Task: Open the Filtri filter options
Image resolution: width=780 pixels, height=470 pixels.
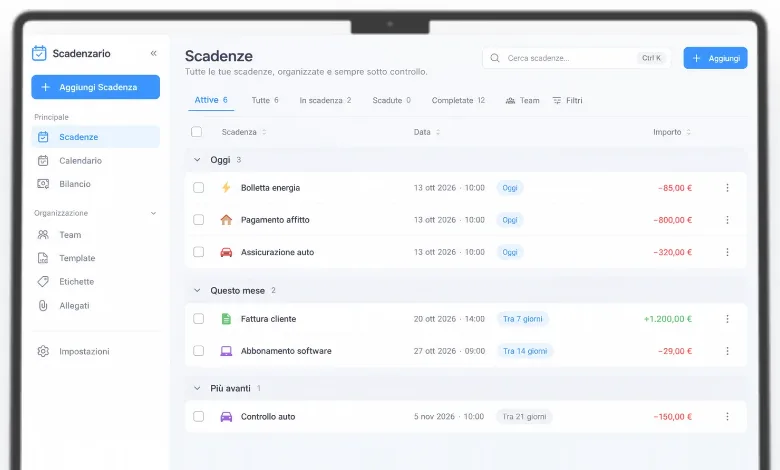Action: point(568,100)
